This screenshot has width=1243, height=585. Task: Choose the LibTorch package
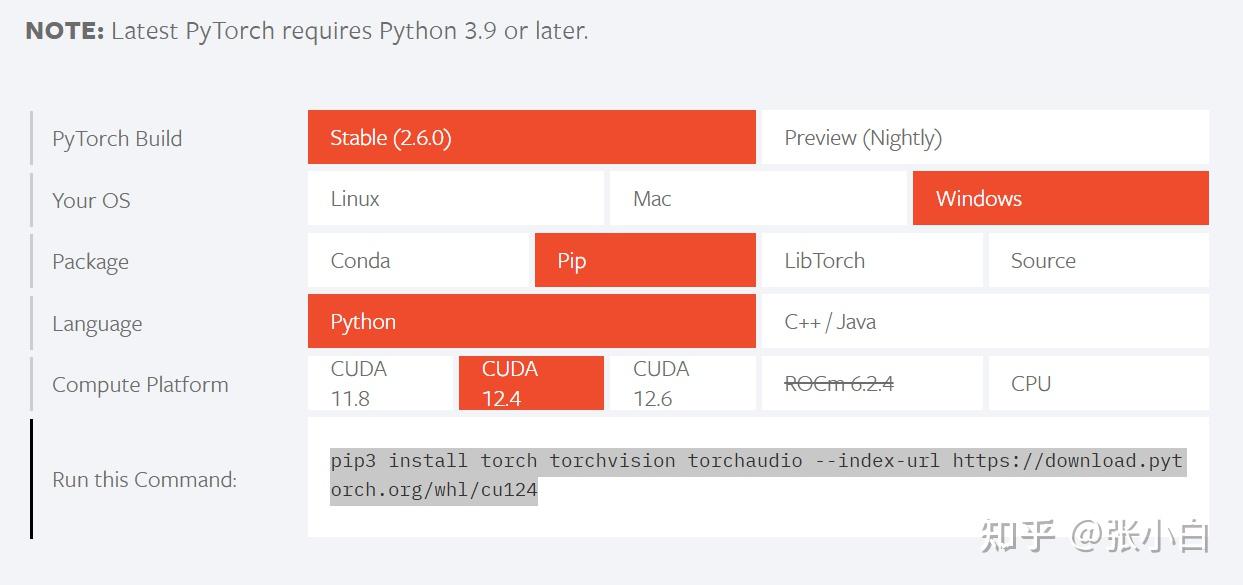(x=871, y=260)
